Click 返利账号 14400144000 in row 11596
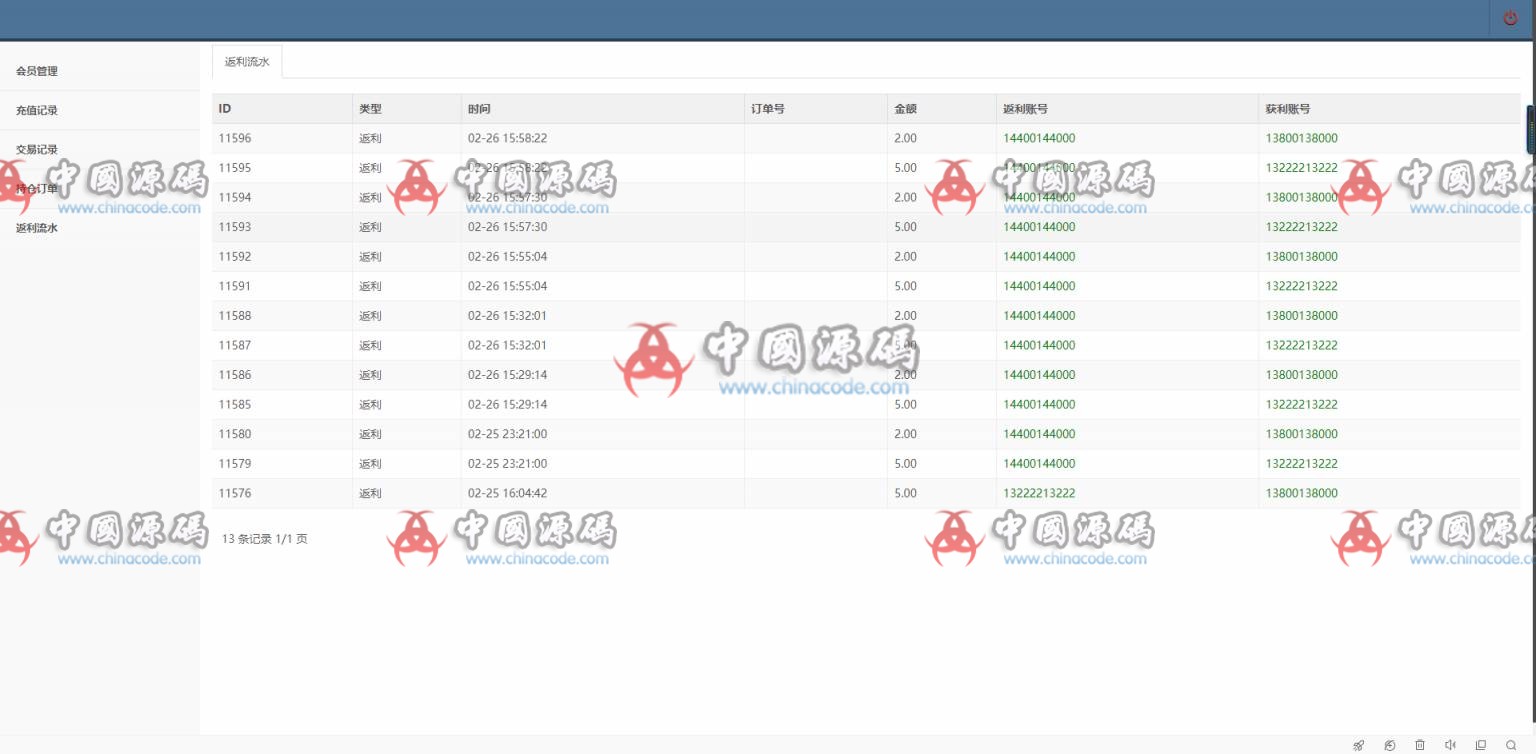 click(x=1039, y=138)
